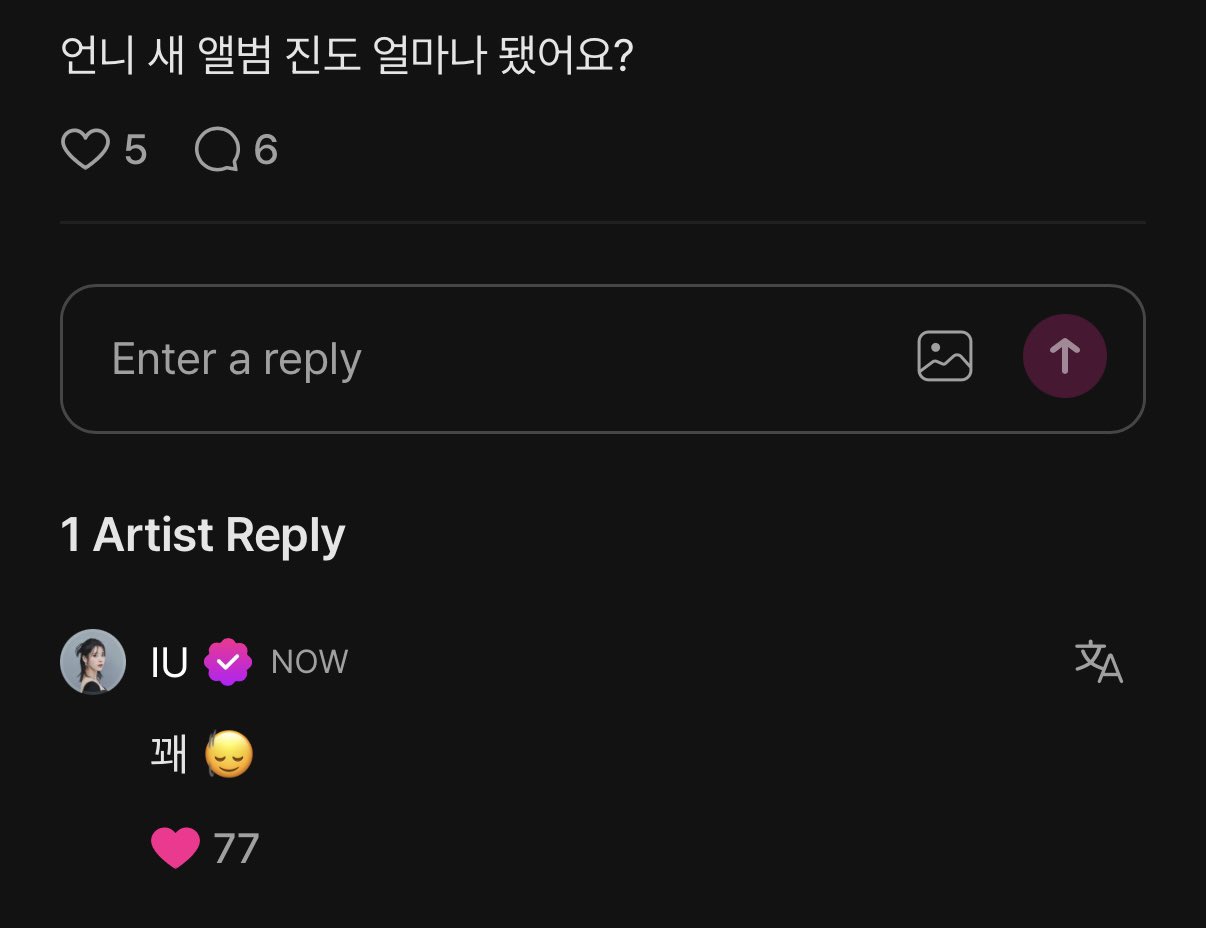Click the IU username link
This screenshot has height=928, width=1206.
(x=169, y=662)
